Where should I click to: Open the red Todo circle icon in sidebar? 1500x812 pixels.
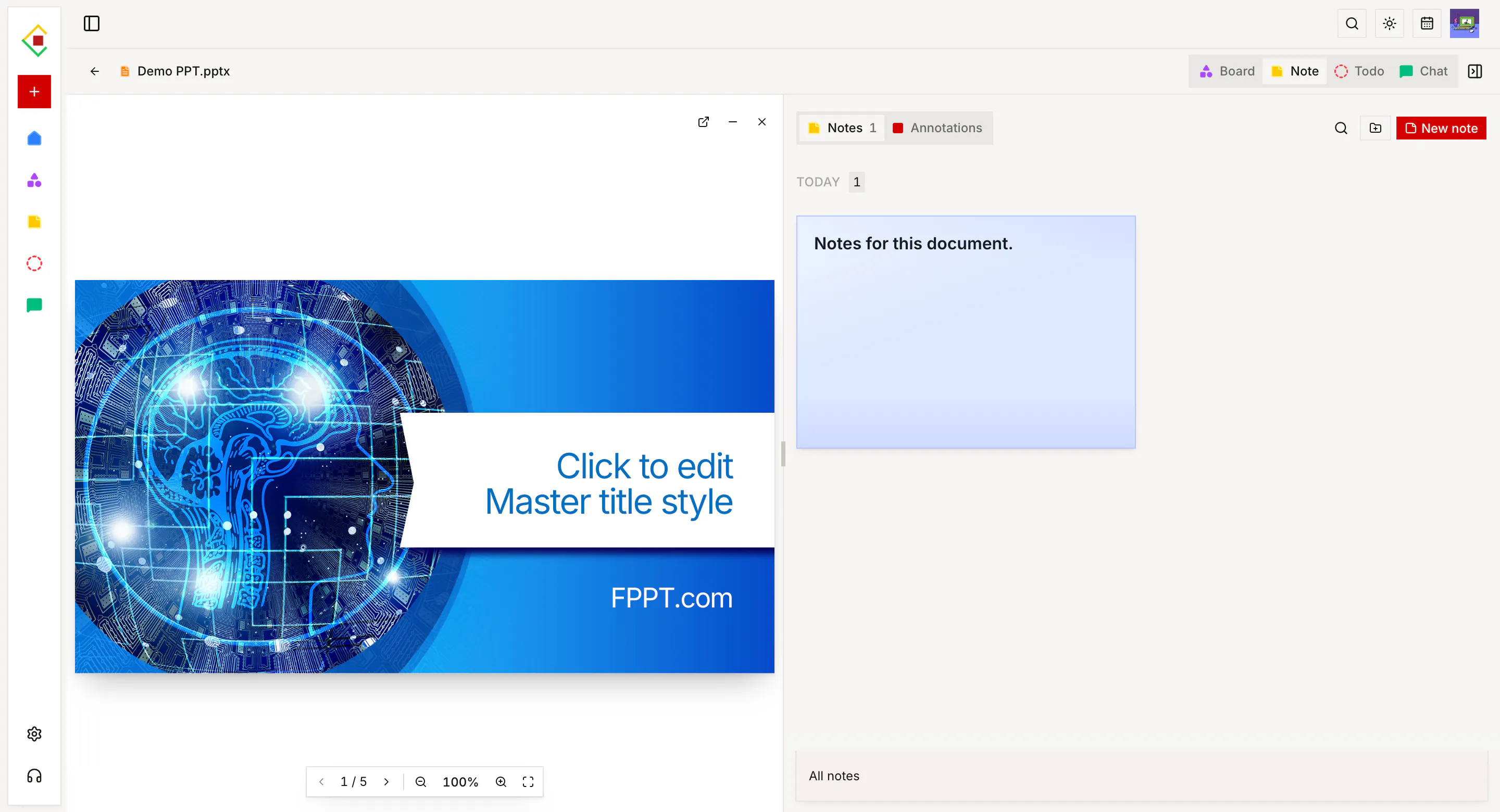(x=34, y=264)
